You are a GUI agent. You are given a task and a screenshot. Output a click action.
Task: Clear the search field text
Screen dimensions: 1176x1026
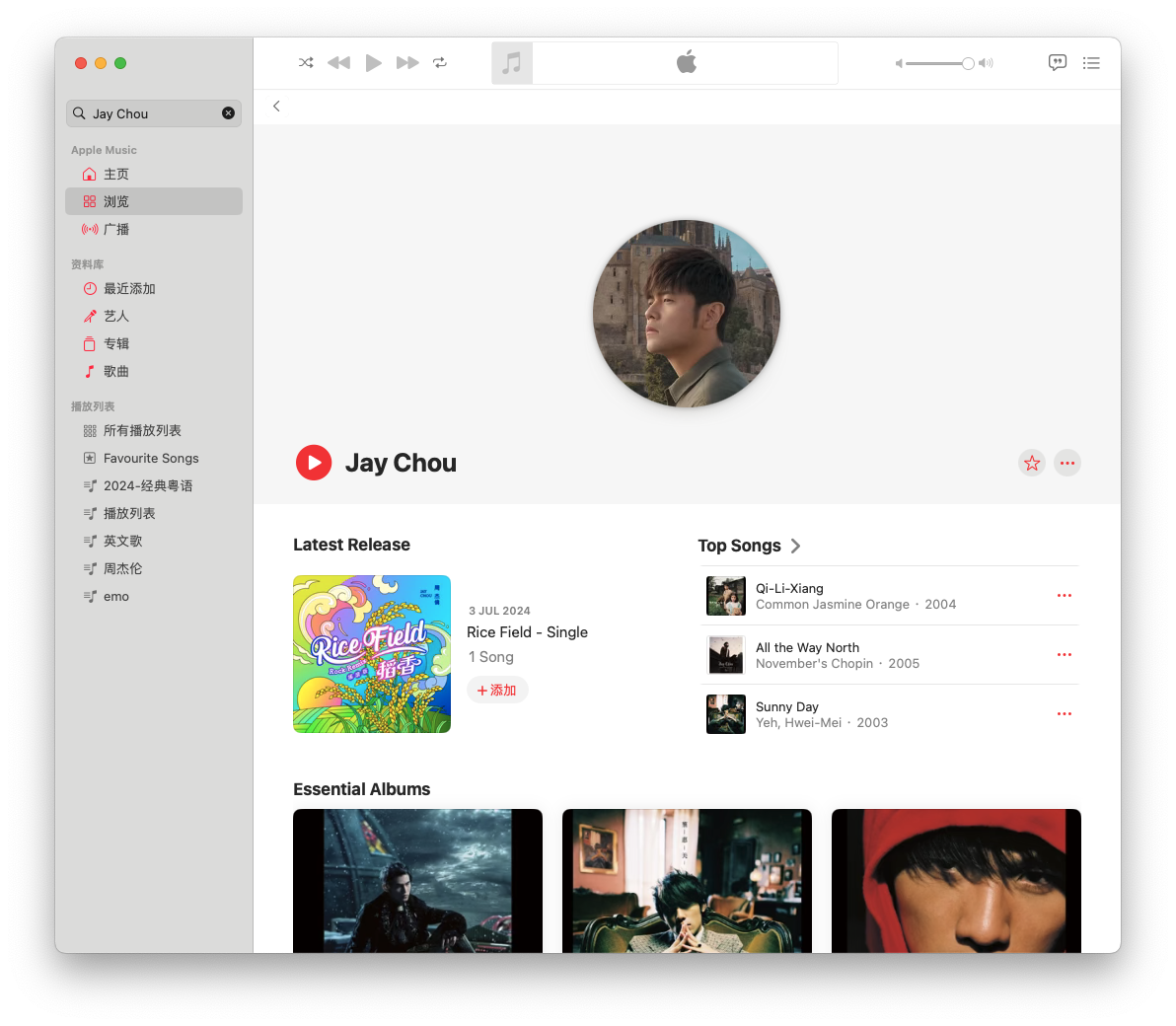click(228, 113)
